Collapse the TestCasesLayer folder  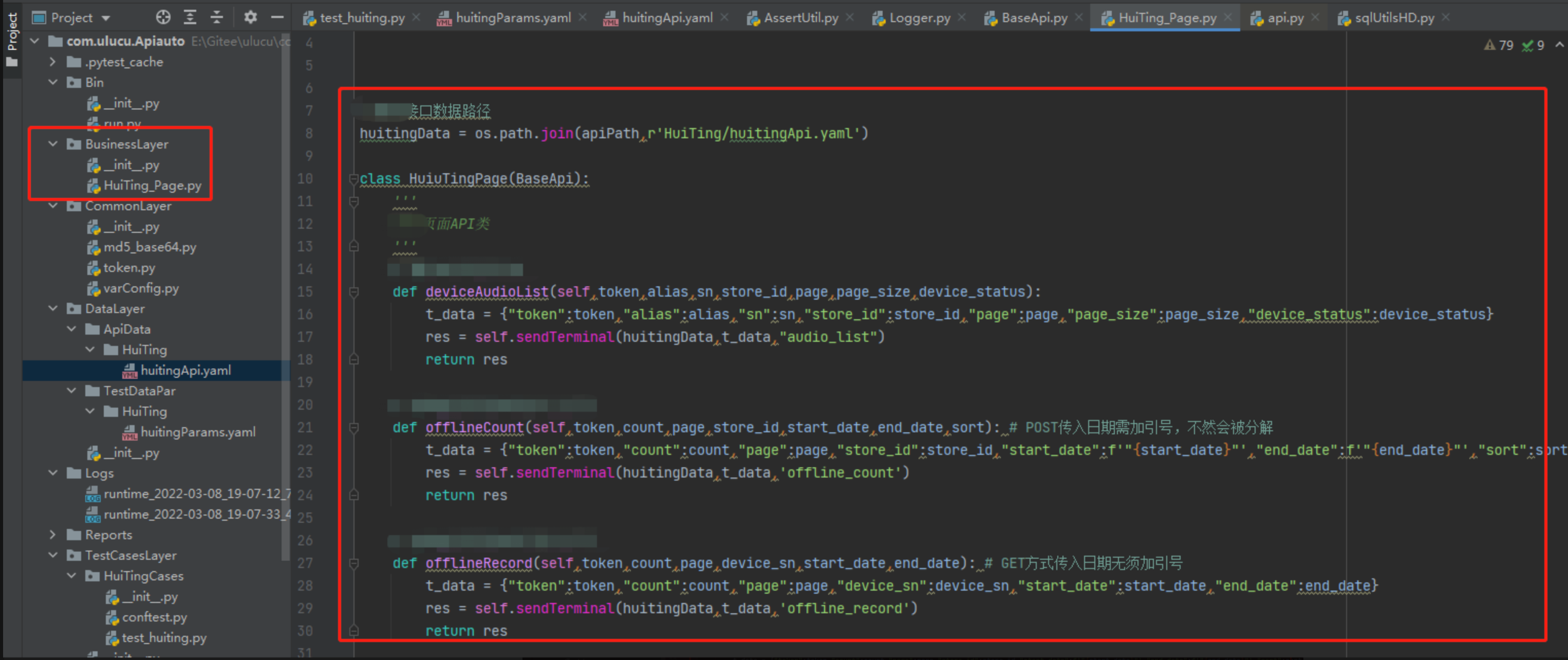pyautogui.click(x=53, y=555)
